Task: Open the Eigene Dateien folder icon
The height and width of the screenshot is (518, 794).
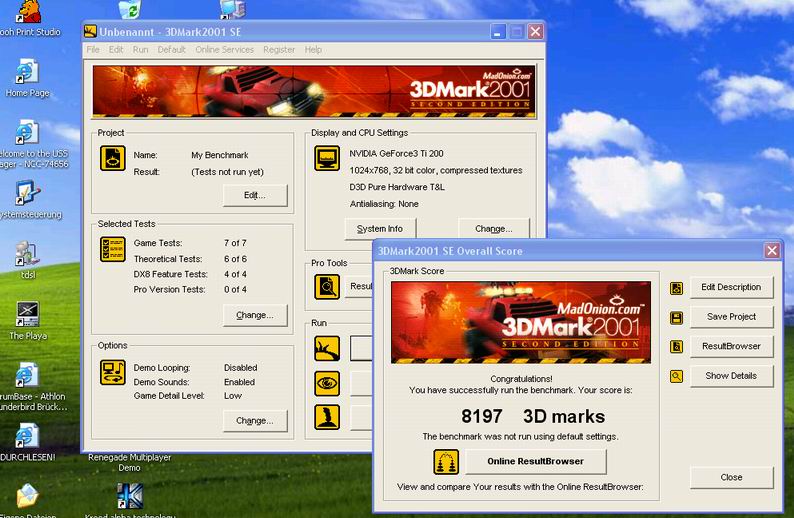Action: tap(27, 500)
